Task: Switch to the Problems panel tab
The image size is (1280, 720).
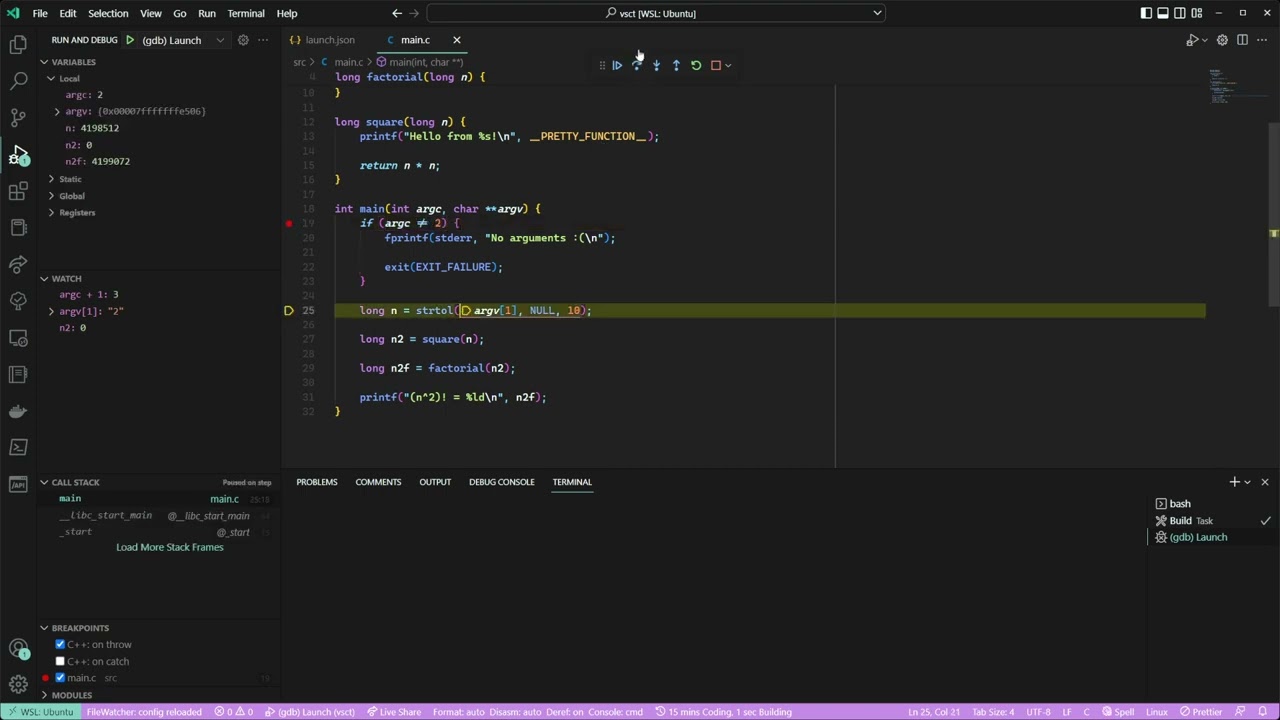Action: 316,482
